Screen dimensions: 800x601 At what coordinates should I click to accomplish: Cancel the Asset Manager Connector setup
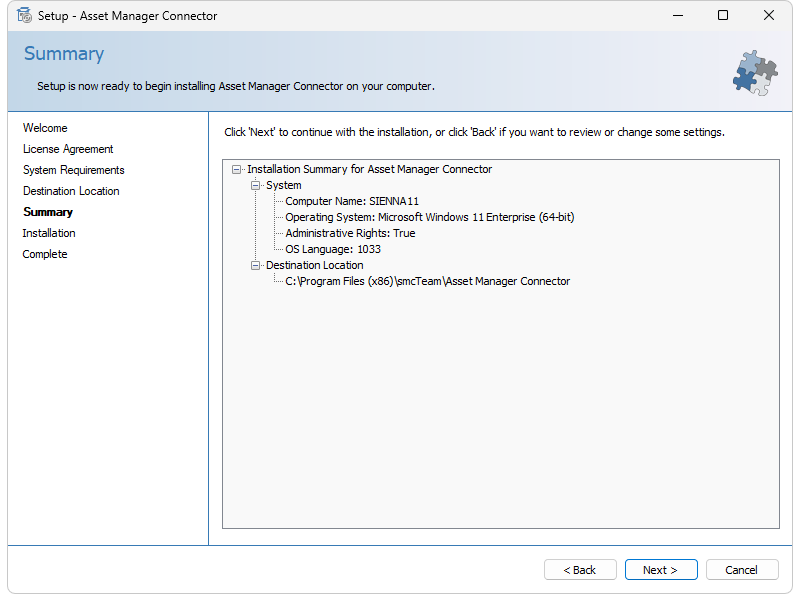[x=742, y=569]
